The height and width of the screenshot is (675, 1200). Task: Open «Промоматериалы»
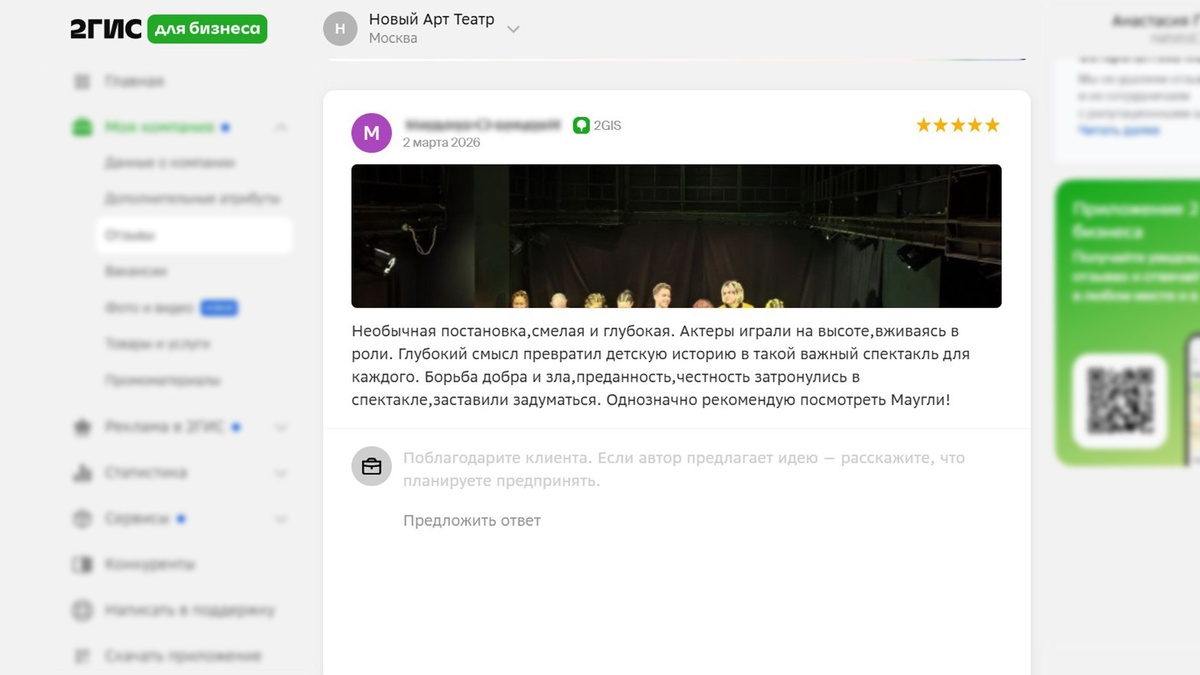[163, 380]
